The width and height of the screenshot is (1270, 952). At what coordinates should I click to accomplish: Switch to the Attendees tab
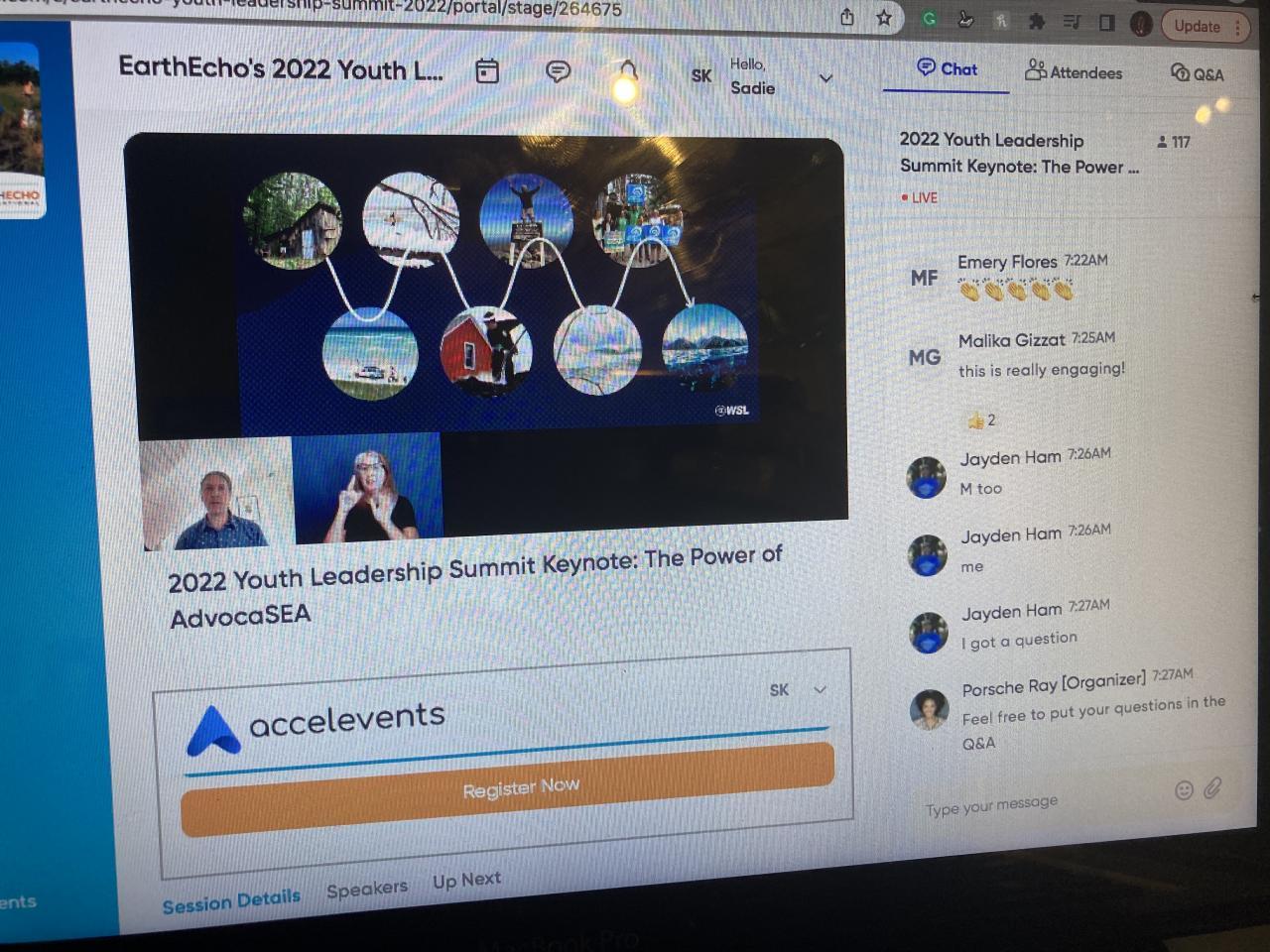click(x=1074, y=71)
